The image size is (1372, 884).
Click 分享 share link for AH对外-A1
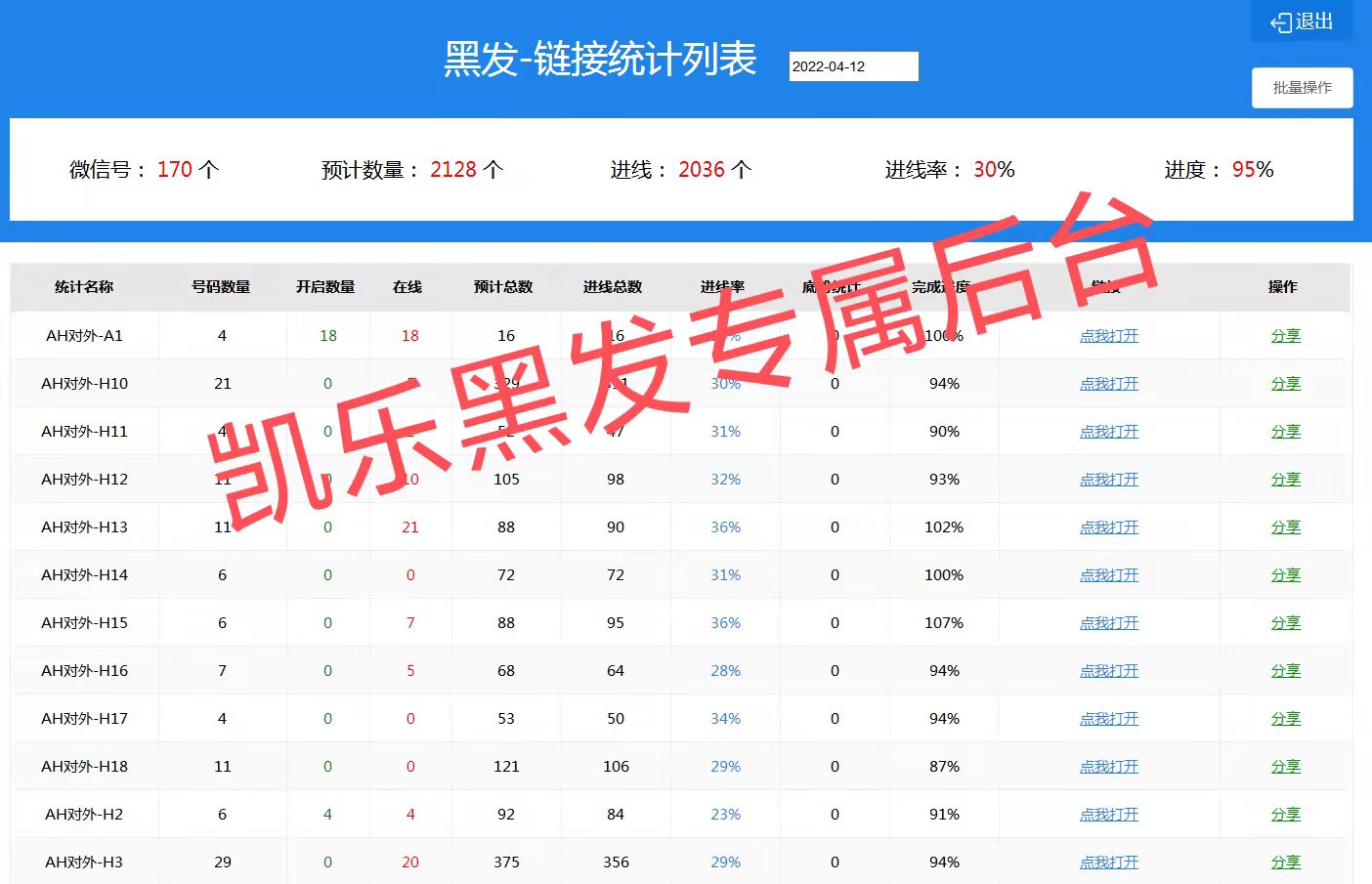click(x=1286, y=336)
